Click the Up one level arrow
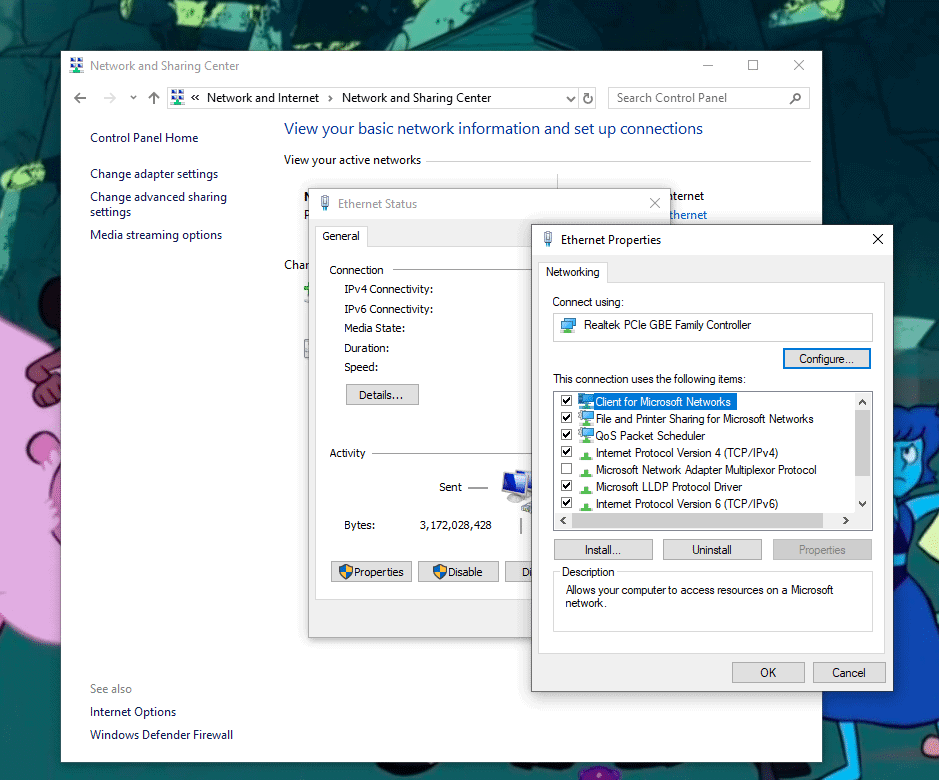 154,98
